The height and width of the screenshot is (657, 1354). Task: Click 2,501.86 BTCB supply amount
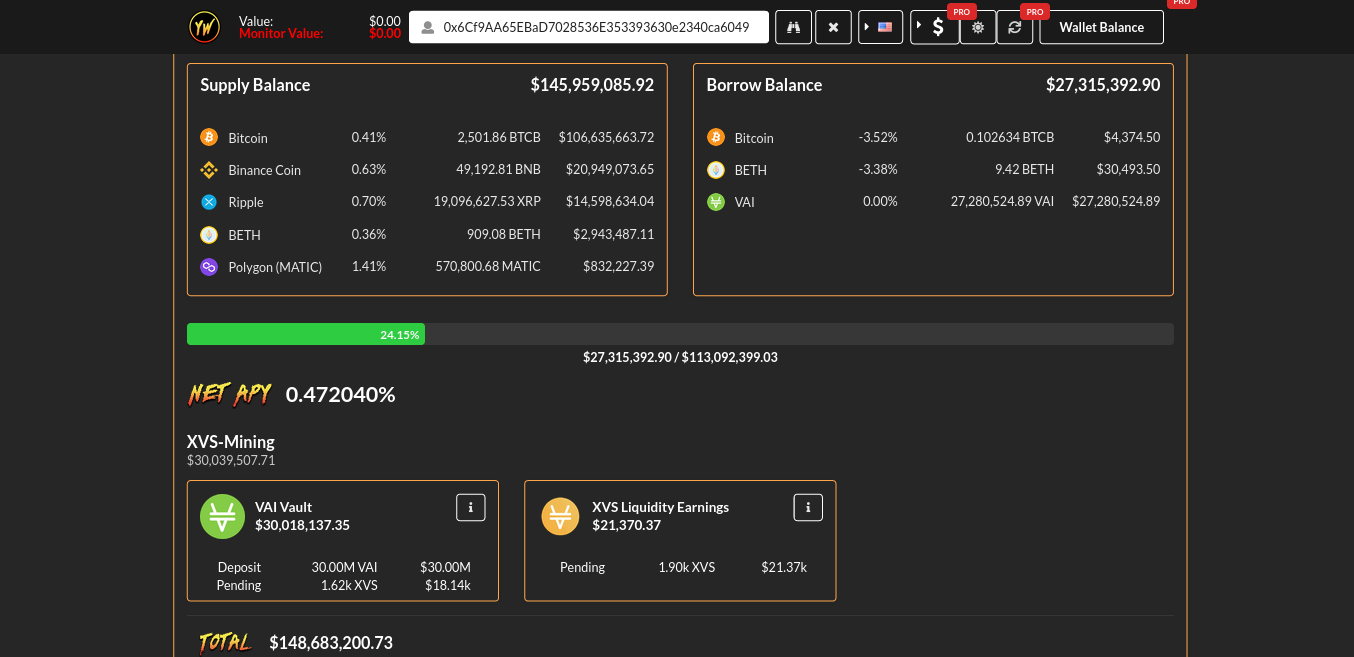click(499, 137)
